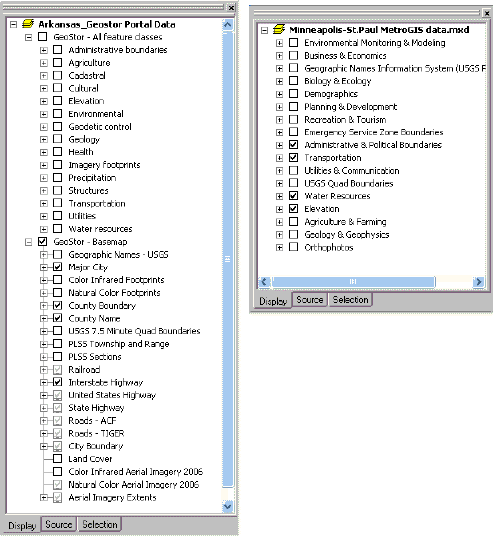
Task: Select the Roads - TIGER layer name
Action: (96, 433)
